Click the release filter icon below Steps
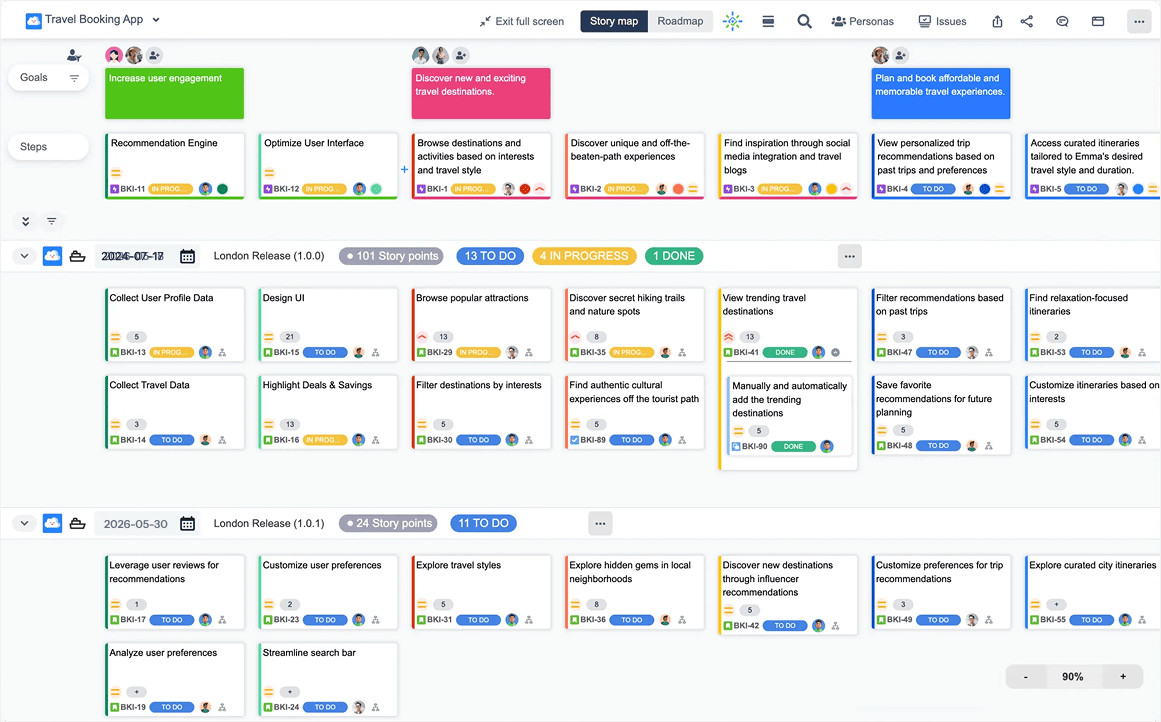This screenshot has width=1161, height=722. tap(51, 221)
